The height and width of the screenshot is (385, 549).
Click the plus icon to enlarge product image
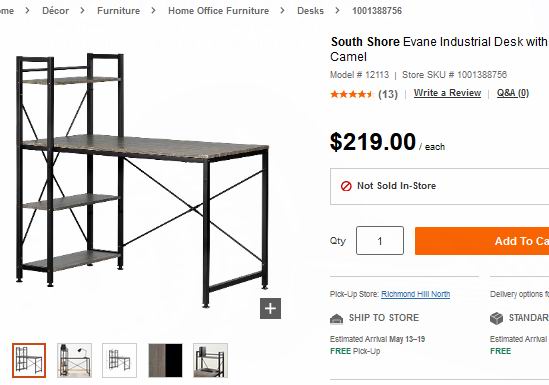coord(270,308)
